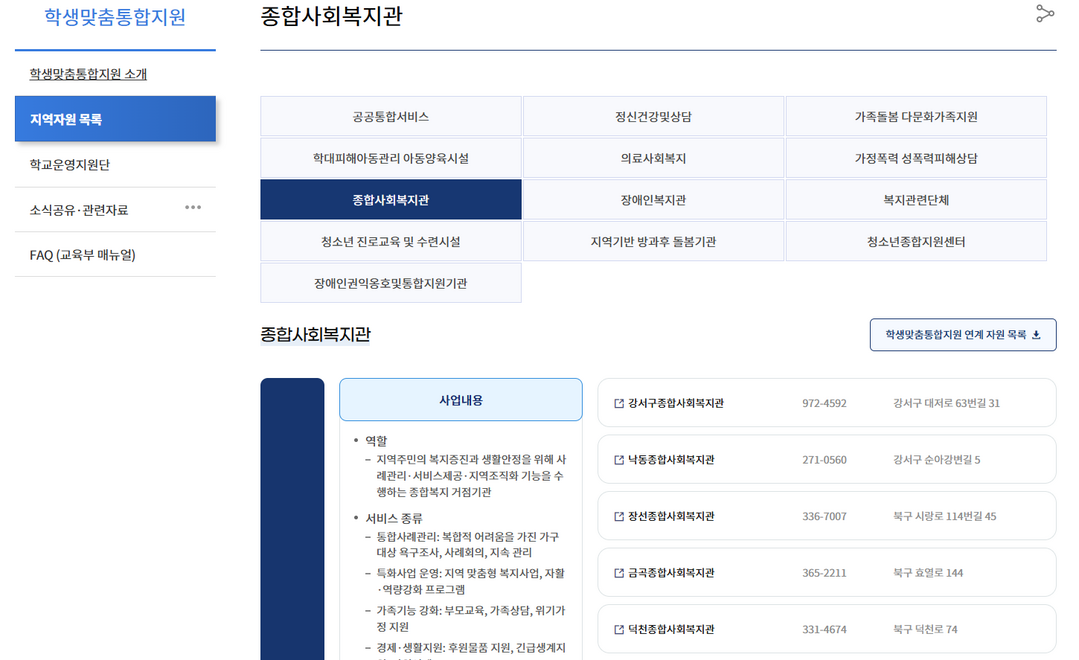This screenshot has width=1079, height=660.
Task: Expand 소식공유·관련자료 with the three-dots icon
Action: (193, 208)
